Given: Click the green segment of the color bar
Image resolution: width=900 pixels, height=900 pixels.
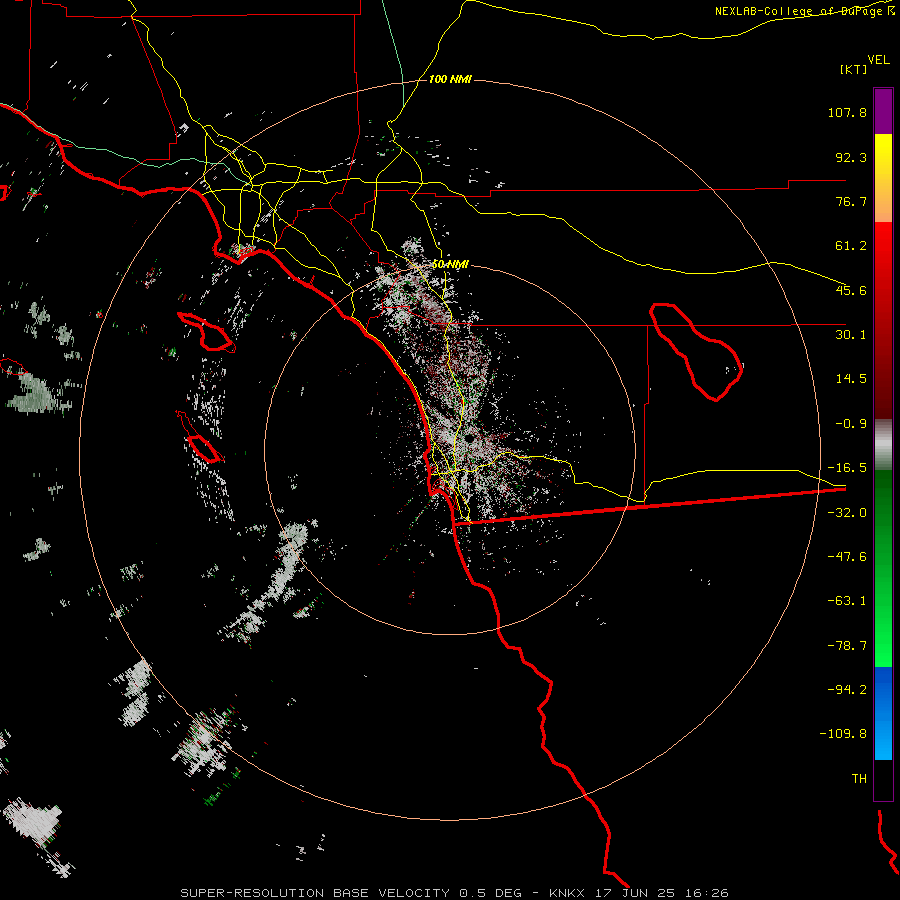Looking at the screenshot, I should pyautogui.click(x=883, y=568).
